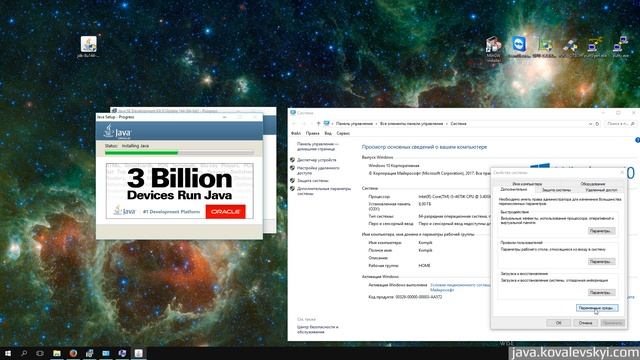Viewport: 640px width, 360px height.
Task: Click 'Windows 10 Корпоративная' edition text
Action: (393, 166)
